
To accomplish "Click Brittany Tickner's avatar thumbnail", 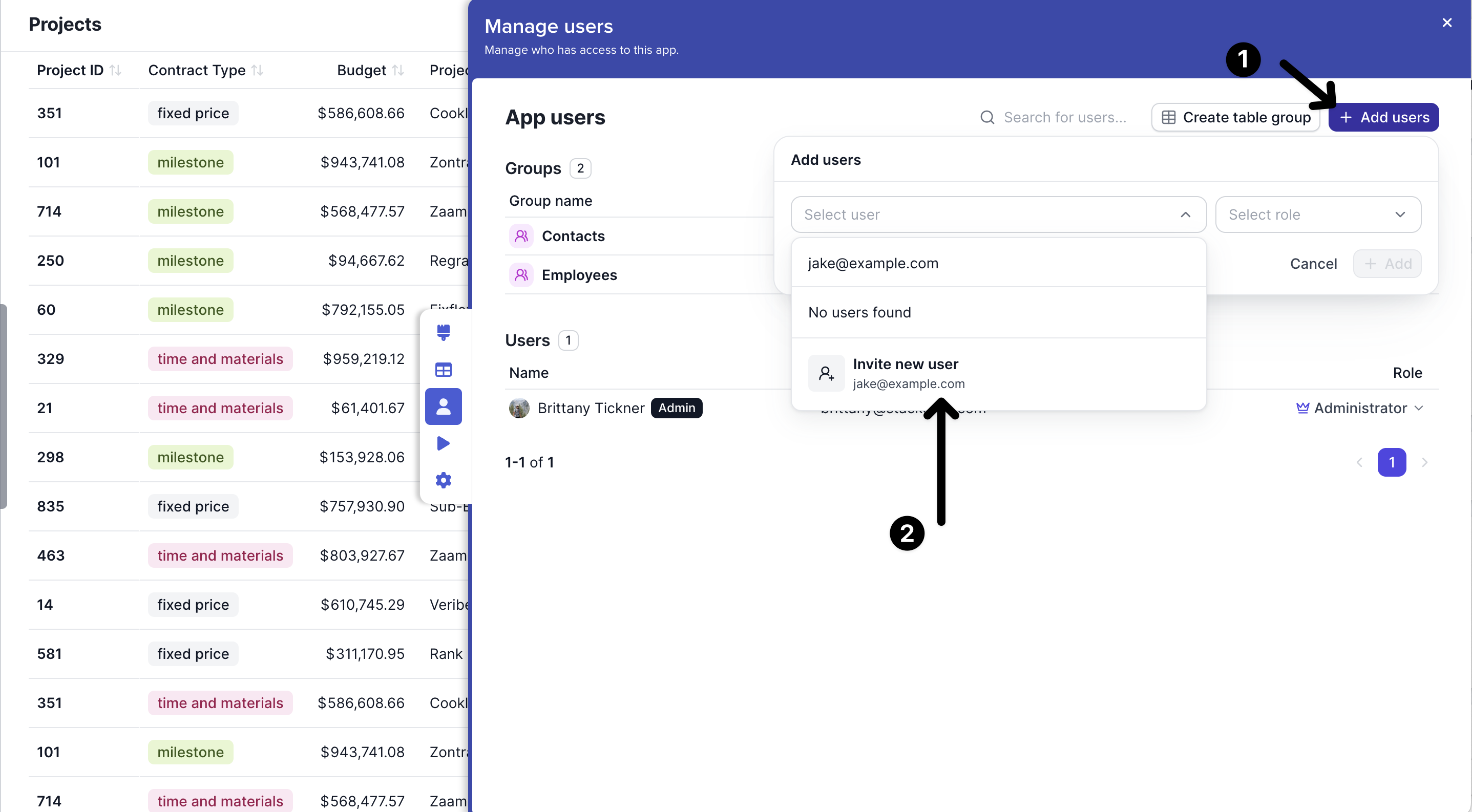I will pyautogui.click(x=519, y=408).
